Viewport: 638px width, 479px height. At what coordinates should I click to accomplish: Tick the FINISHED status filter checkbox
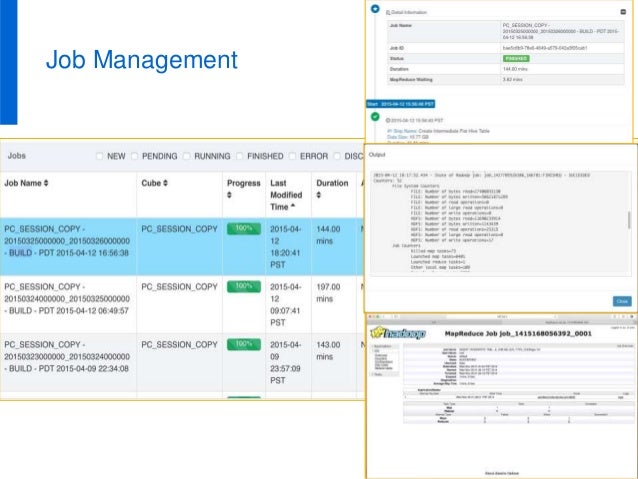coord(239,156)
